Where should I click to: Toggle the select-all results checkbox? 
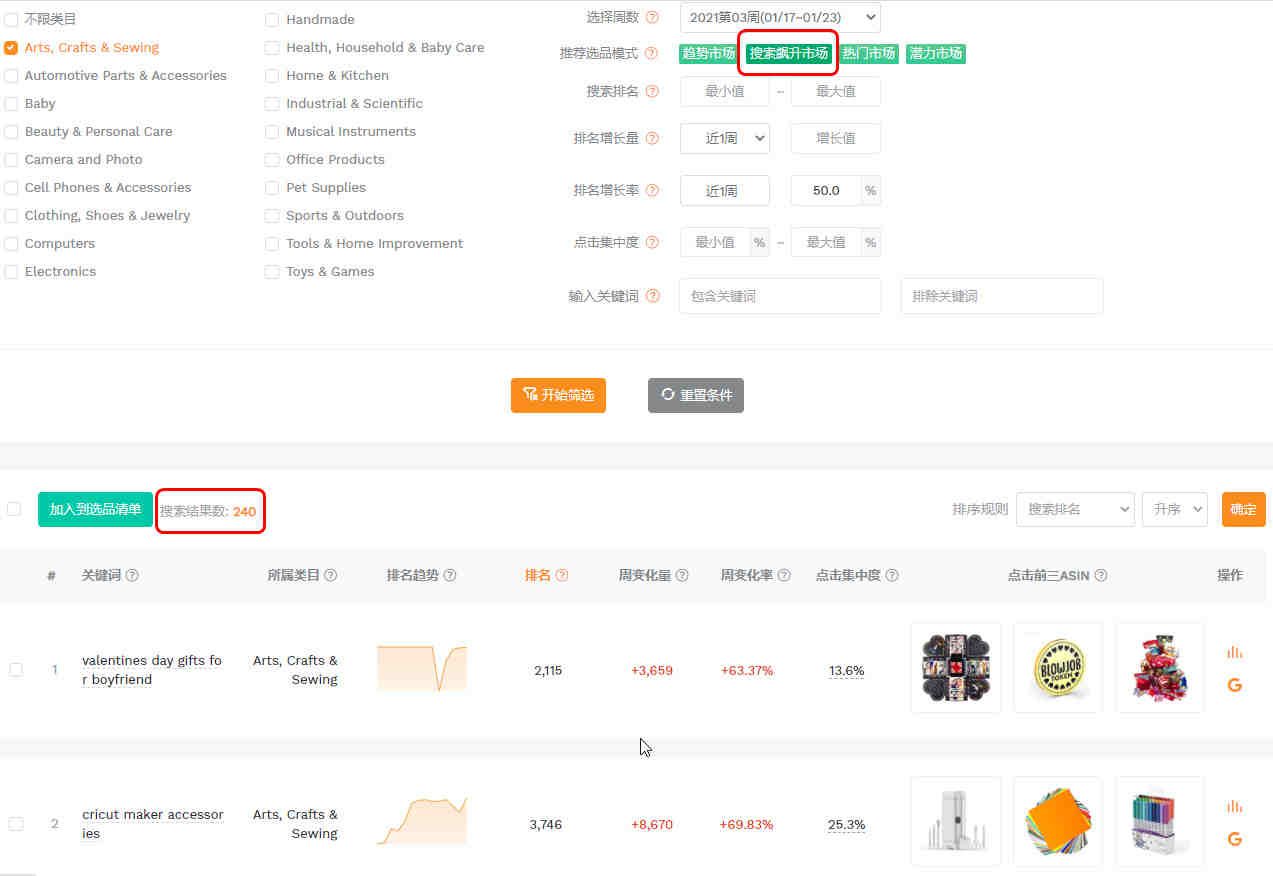click(x=14, y=509)
